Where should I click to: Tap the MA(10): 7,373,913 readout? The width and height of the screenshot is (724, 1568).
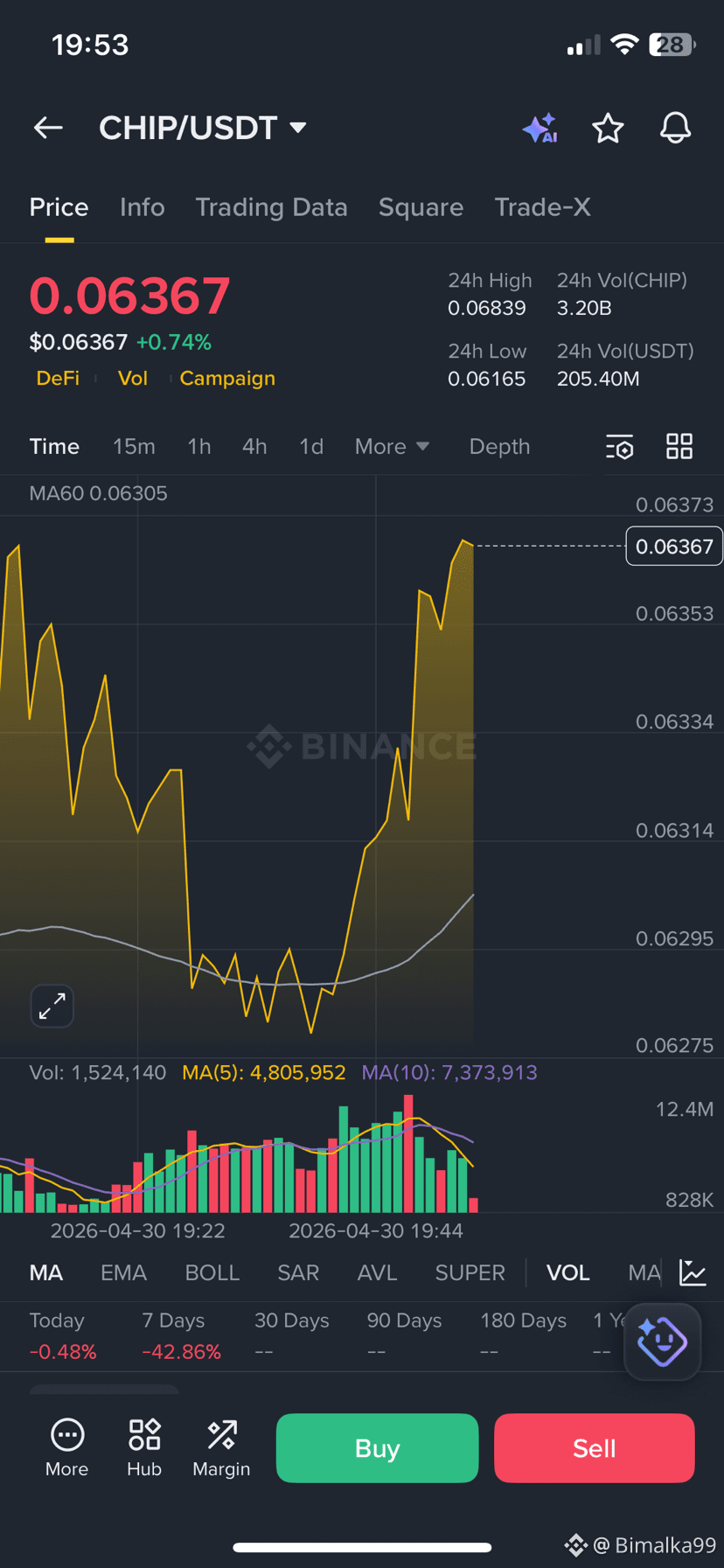pos(449,1072)
